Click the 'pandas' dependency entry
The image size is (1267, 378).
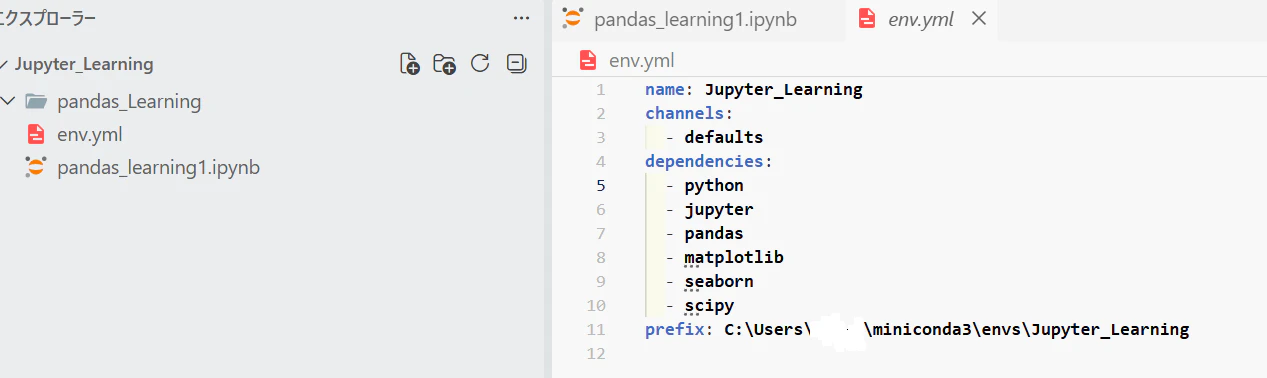(714, 233)
